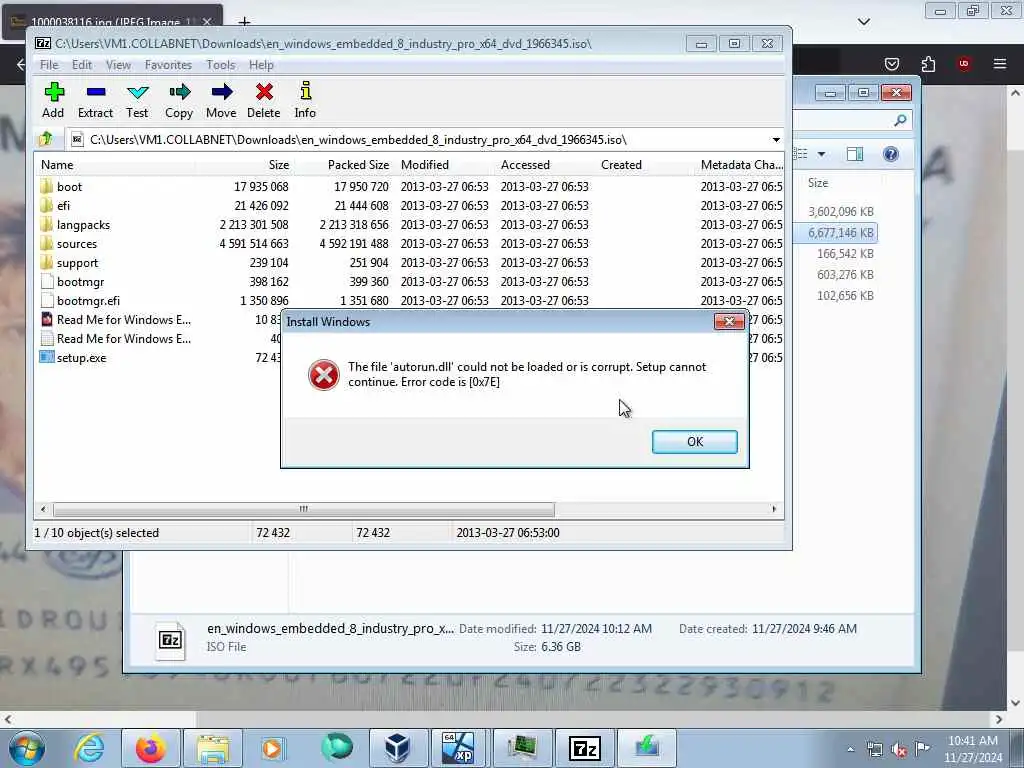Image resolution: width=1024 pixels, height=768 pixels.
Task: Open the Help menu
Action: tap(261, 65)
